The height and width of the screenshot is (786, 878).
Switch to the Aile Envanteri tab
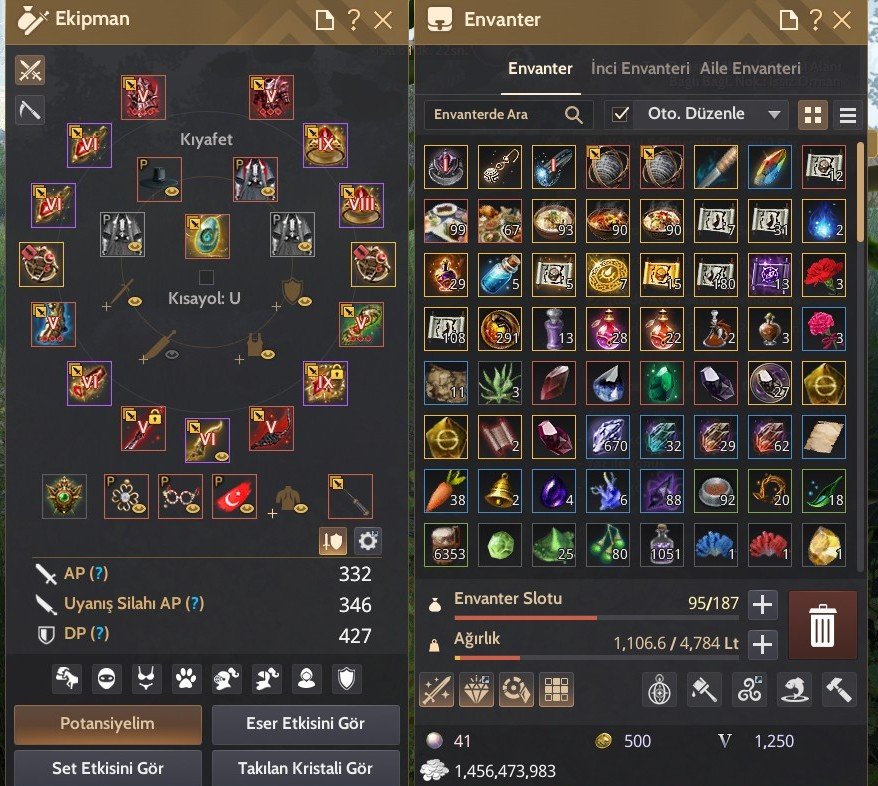click(x=750, y=69)
